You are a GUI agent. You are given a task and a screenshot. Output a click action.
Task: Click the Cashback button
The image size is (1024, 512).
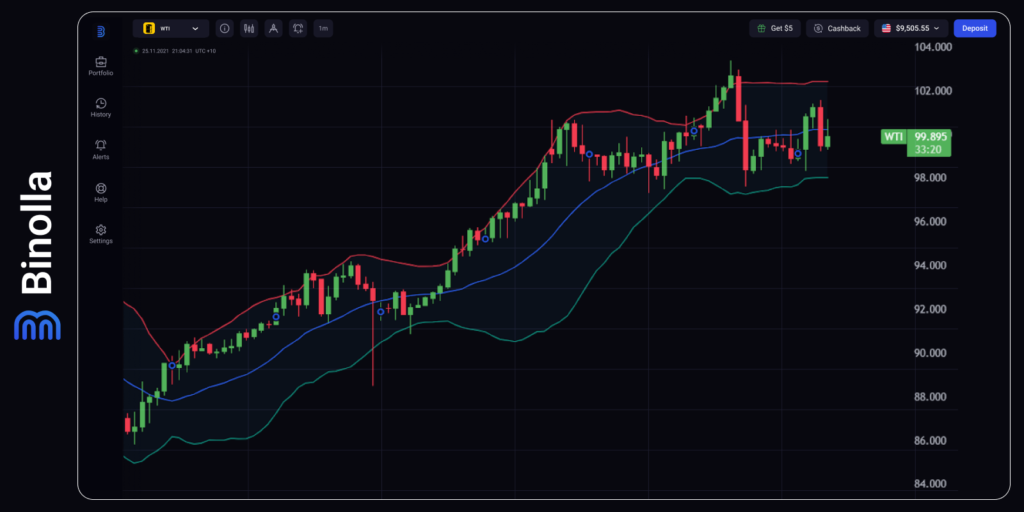[837, 28]
